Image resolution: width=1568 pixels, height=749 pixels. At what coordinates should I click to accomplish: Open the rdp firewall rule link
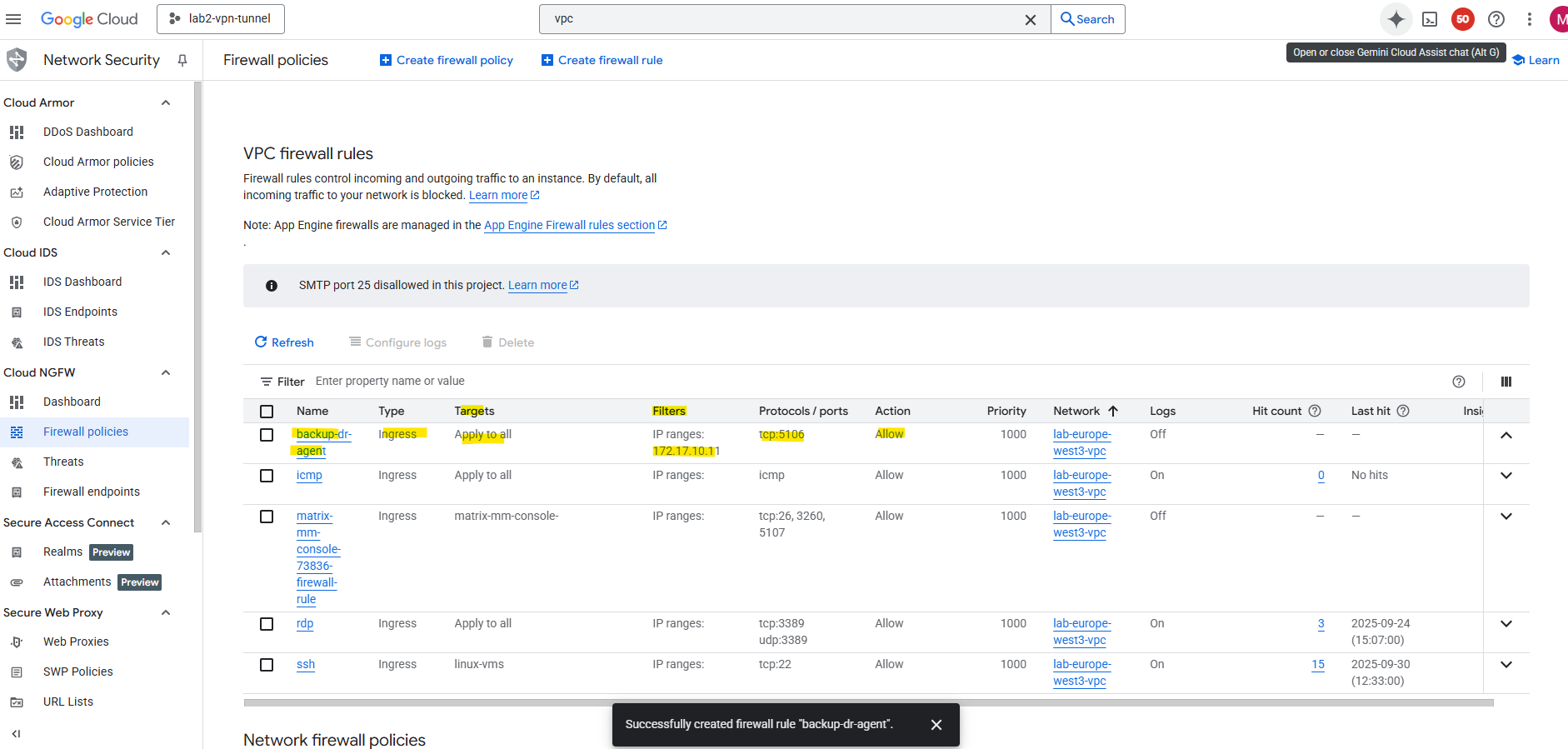[305, 624]
